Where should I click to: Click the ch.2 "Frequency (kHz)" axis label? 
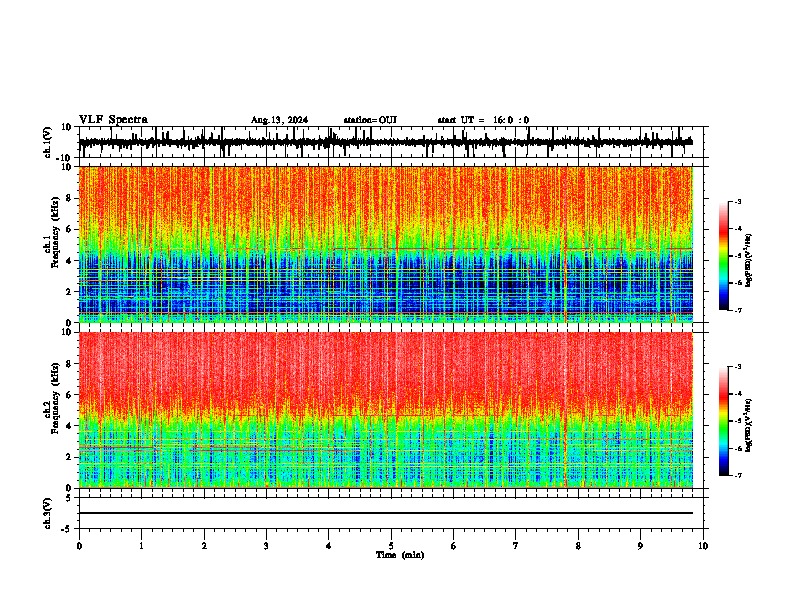click(x=55, y=398)
